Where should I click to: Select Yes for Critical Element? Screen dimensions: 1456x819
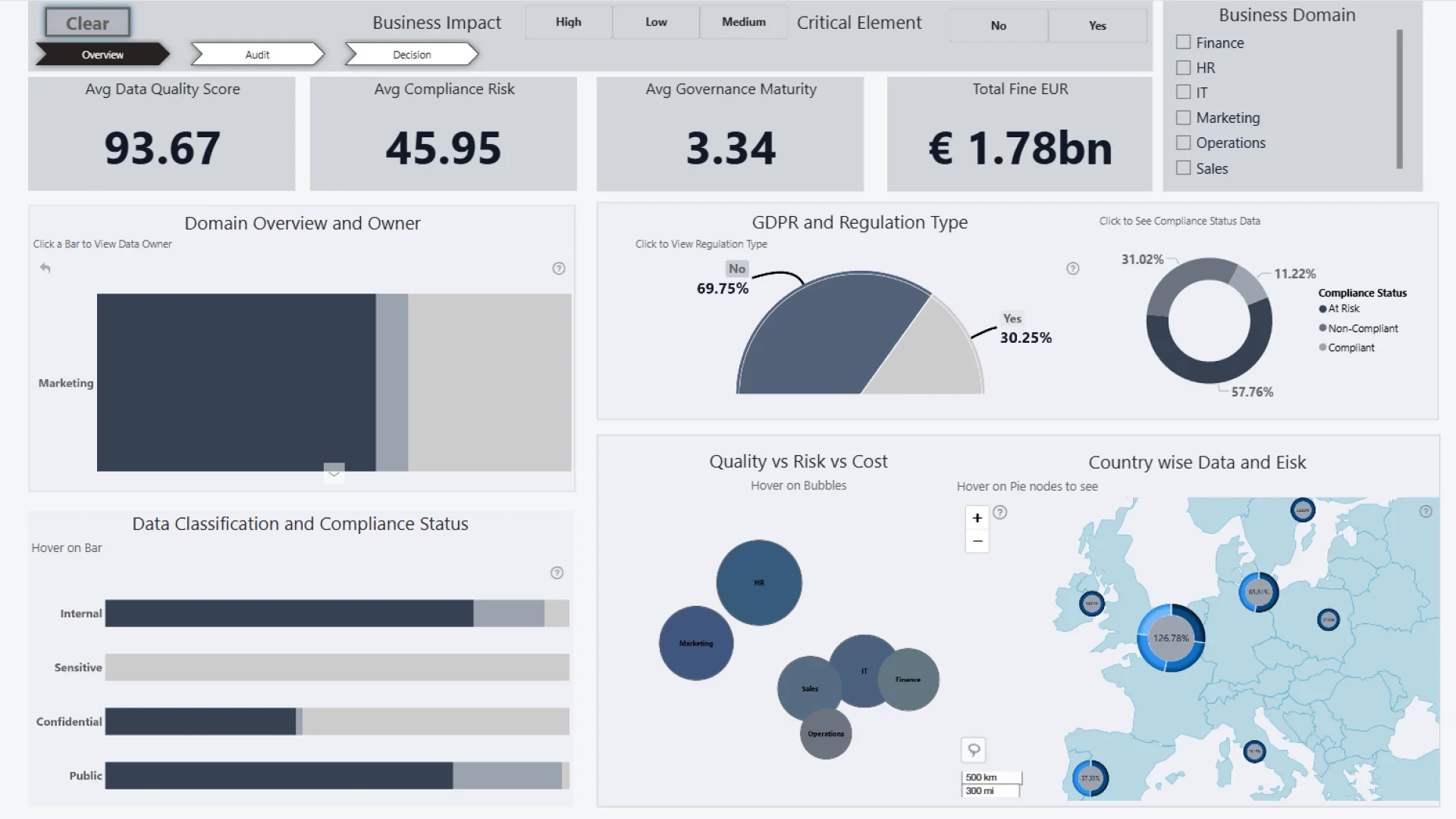click(x=1097, y=26)
